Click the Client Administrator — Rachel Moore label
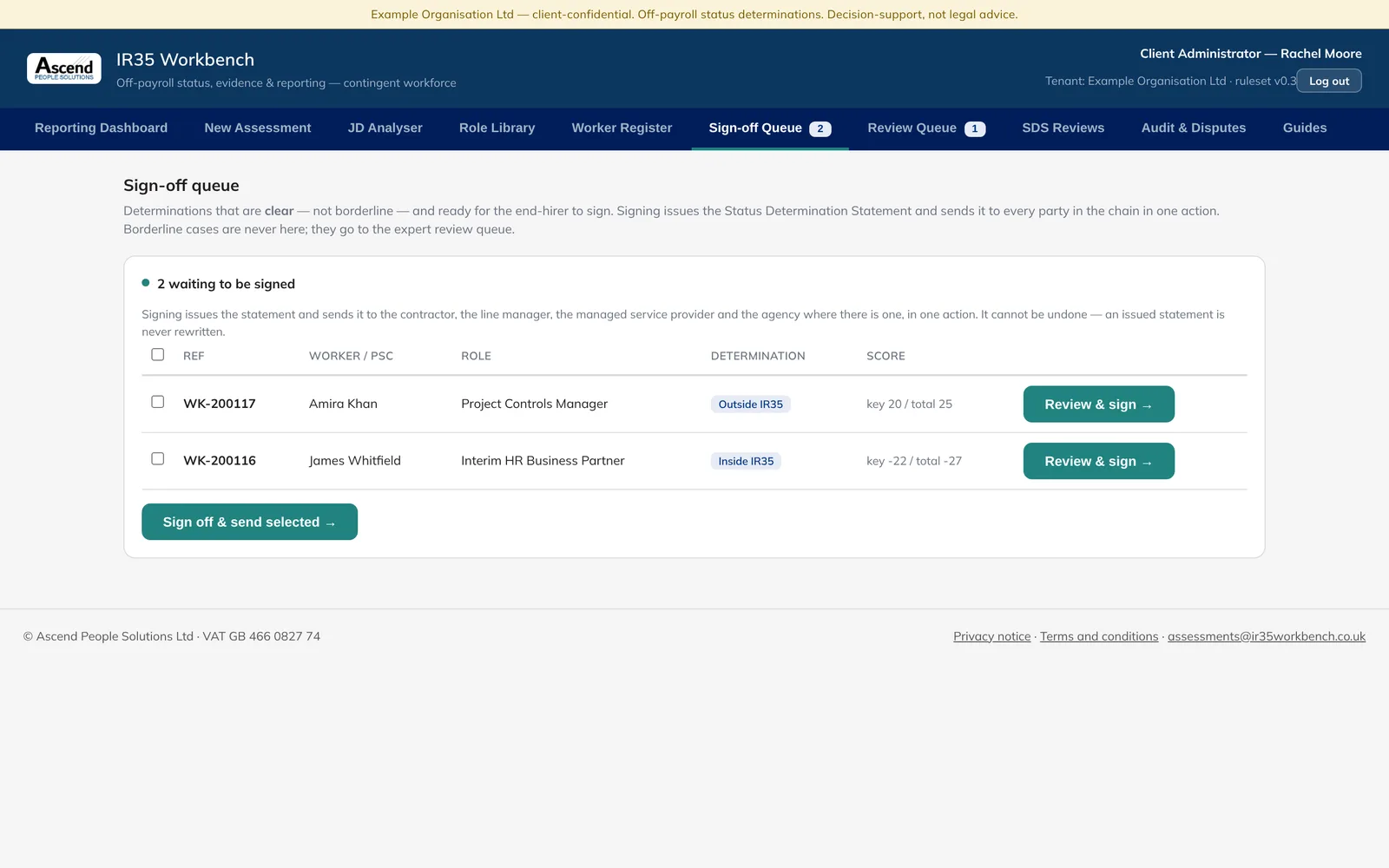Viewport: 1389px width, 868px height. pyautogui.click(x=1251, y=54)
